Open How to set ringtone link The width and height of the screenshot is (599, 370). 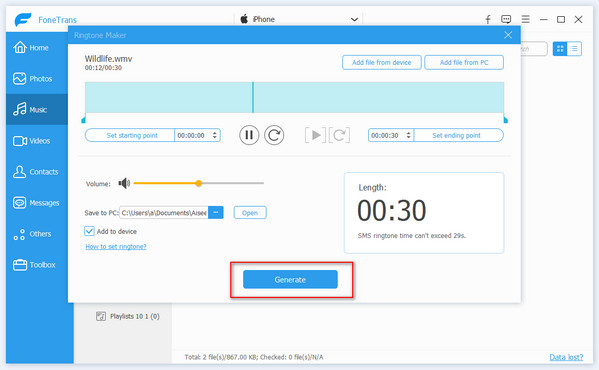click(116, 247)
